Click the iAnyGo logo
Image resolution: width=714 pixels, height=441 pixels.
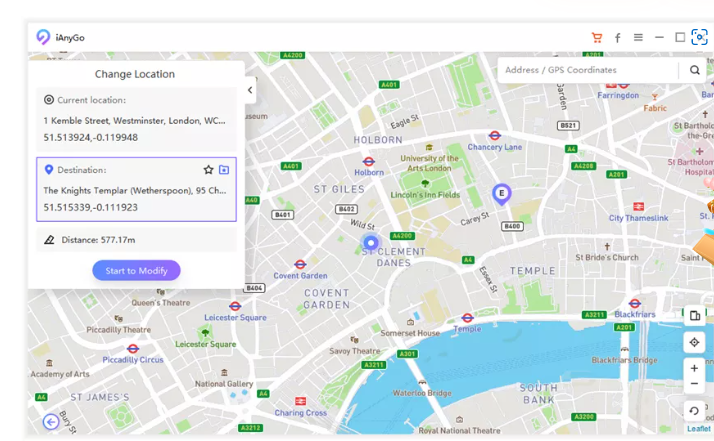pyautogui.click(x=43, y=37)
